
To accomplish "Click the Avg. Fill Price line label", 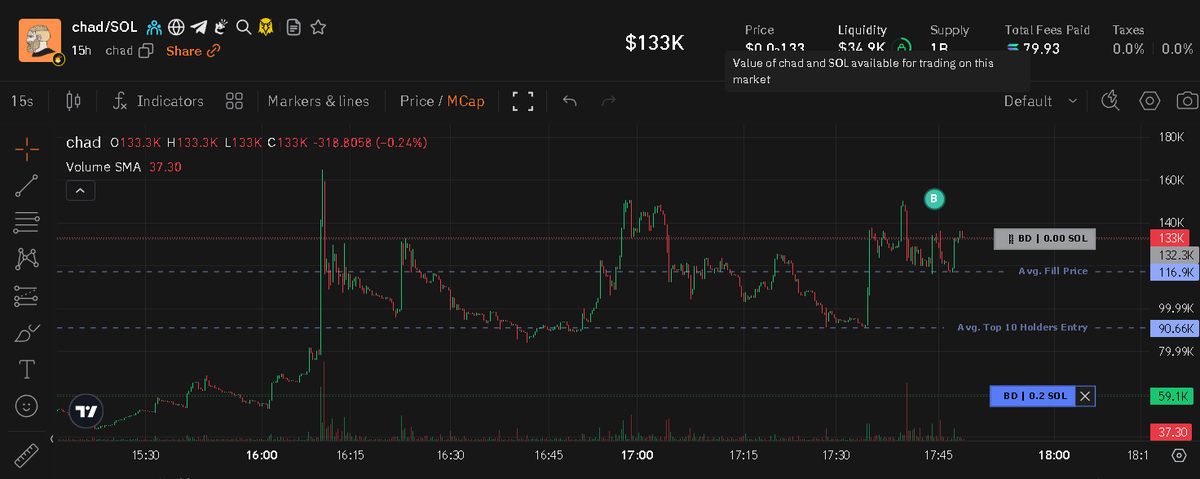I will [x=1052, y=271].
